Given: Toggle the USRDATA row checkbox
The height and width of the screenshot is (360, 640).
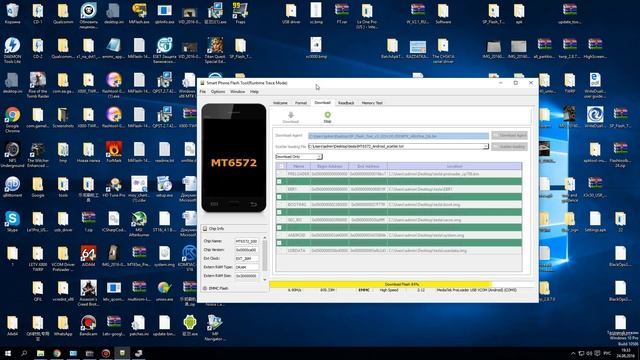Looking at the screenshot, I should pos(280,251).
